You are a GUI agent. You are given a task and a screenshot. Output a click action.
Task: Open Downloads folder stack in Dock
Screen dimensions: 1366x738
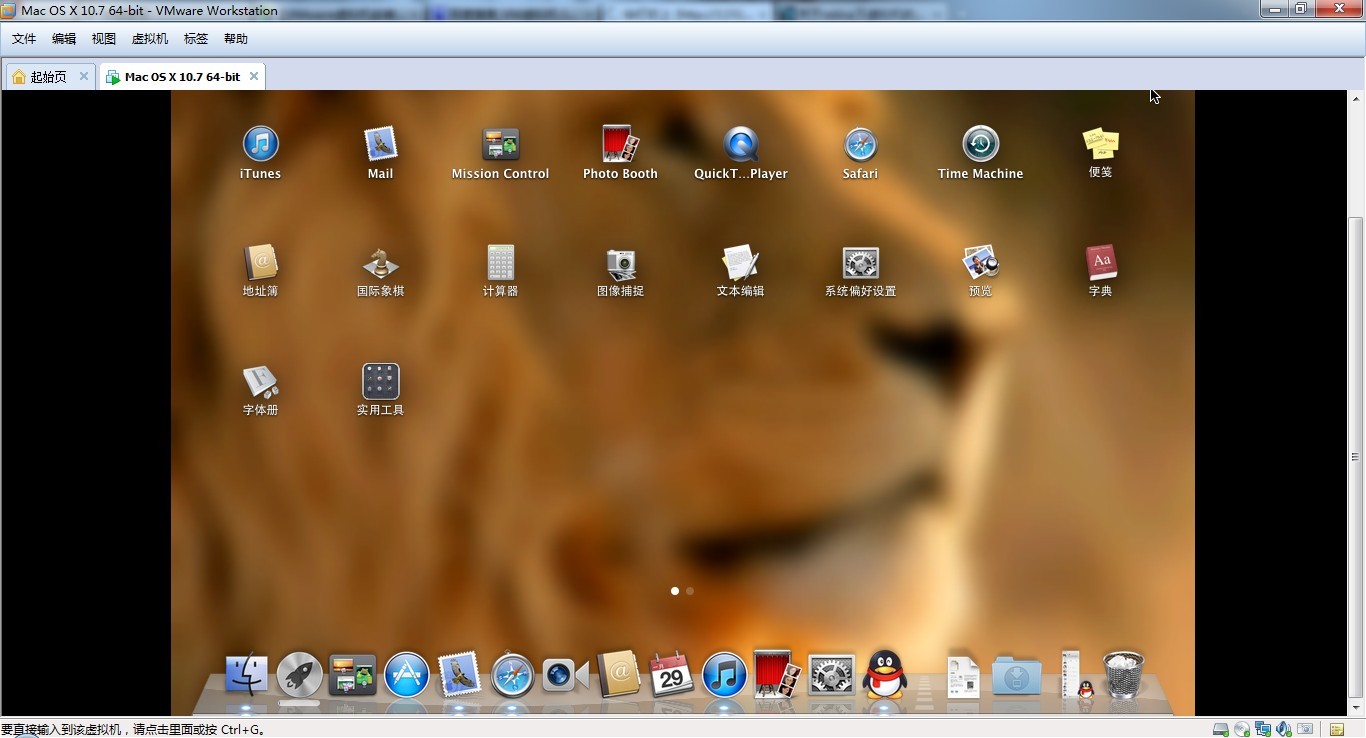(x=1017, y=677)
